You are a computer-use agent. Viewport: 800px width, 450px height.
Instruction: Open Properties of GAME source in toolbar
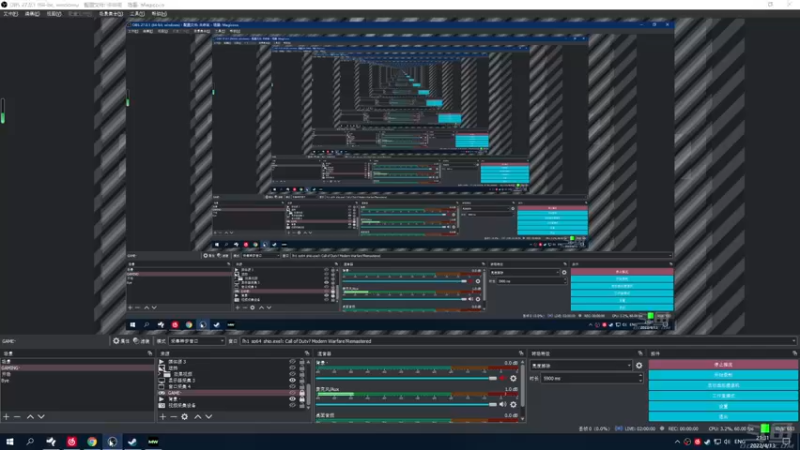121,341
